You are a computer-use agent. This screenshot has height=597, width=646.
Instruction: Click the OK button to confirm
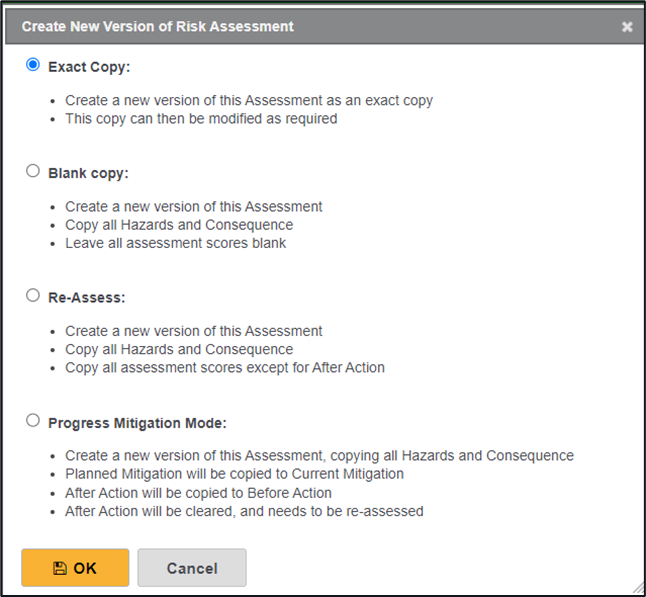pyautogui.click(x=75, y=568)
